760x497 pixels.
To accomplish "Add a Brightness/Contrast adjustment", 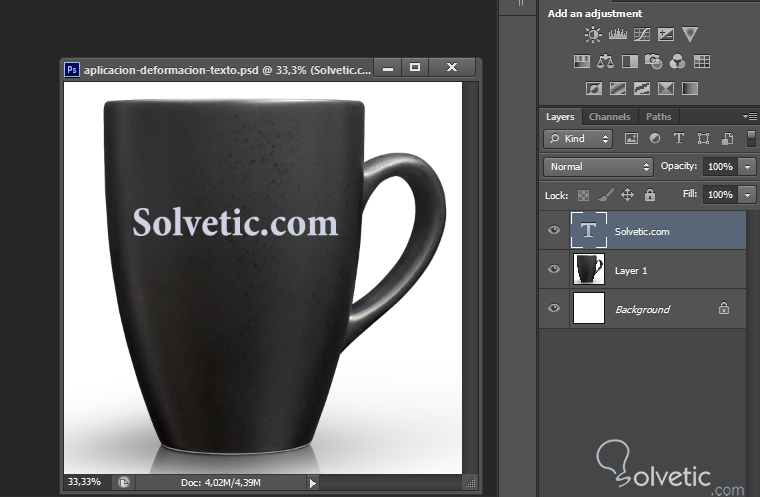I will pos(593,34).
